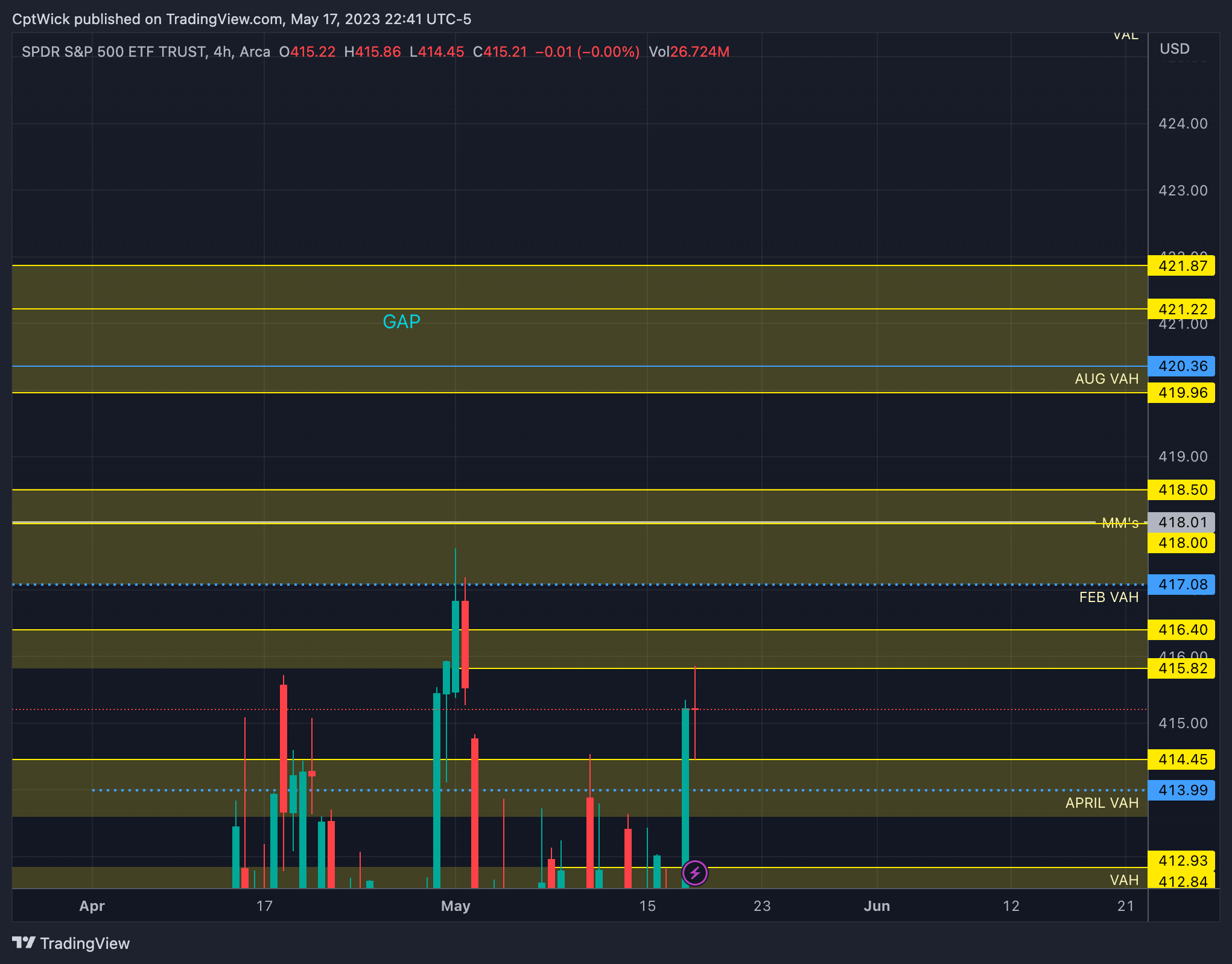Click the open price O415.22 value
1232x964 pixels.
point(307,52)
